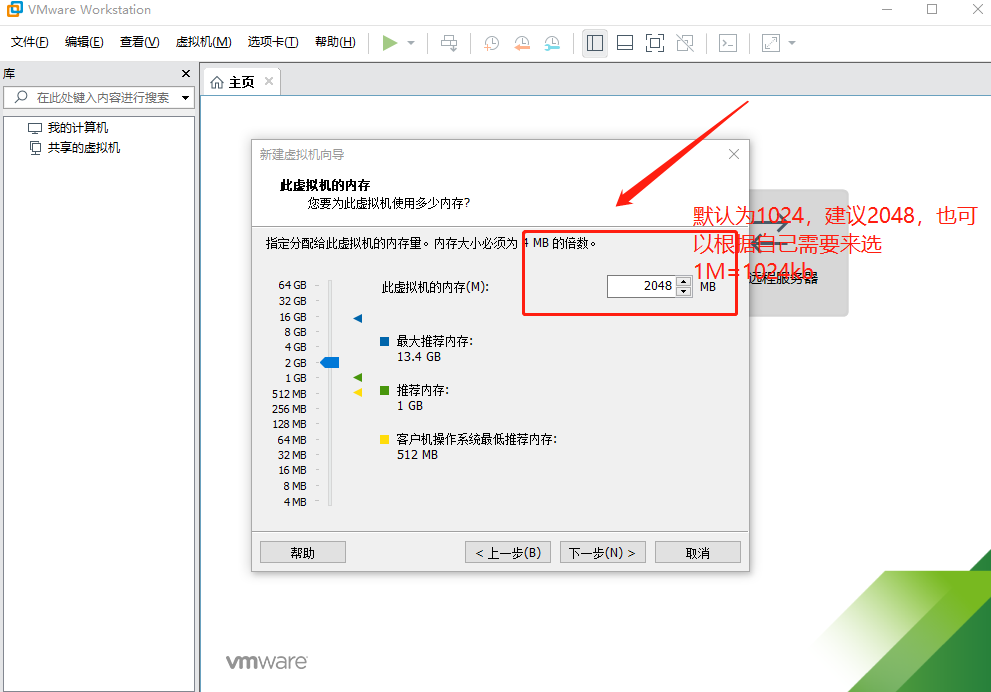The image size is (991, 692).
Task: Click the 4 MB label on memory scale
Action: pyautogui.click(x=295, y=502)
